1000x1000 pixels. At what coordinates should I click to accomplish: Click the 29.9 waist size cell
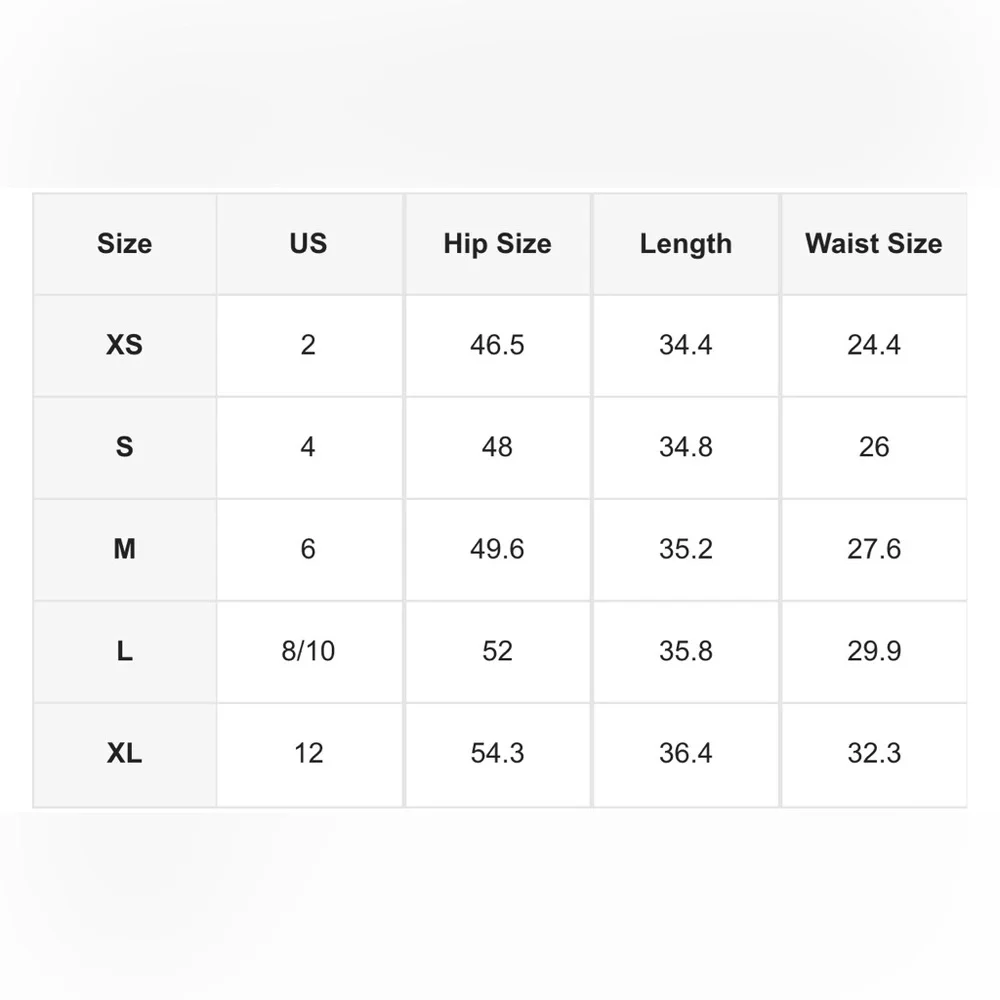tap(873, 651)
